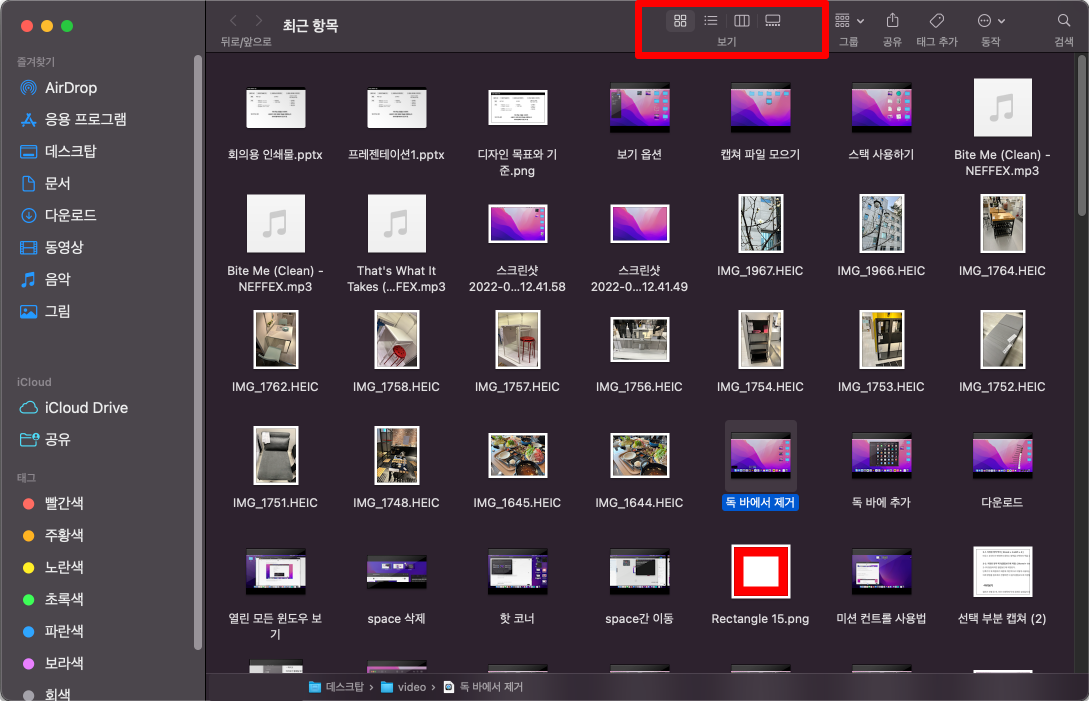Select 데스크탑 in the sidebar

[59, 151]
